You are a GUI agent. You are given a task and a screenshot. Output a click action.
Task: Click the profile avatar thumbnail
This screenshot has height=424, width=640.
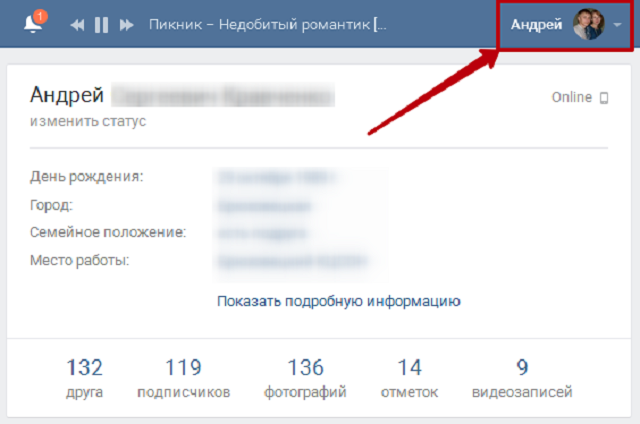click(x=588, y=24)
